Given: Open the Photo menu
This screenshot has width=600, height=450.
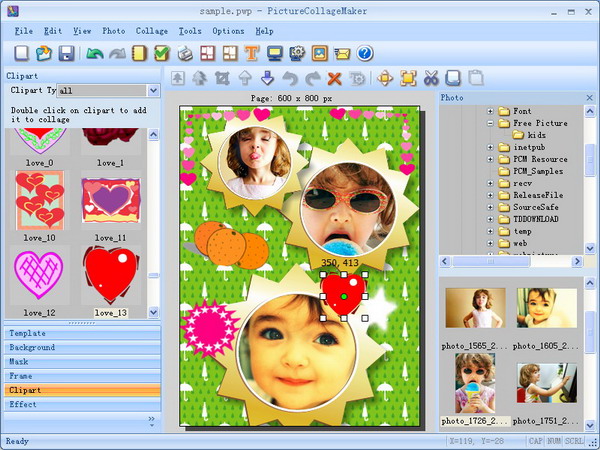Looking at the screenshot, I should [x=114, y=31].
